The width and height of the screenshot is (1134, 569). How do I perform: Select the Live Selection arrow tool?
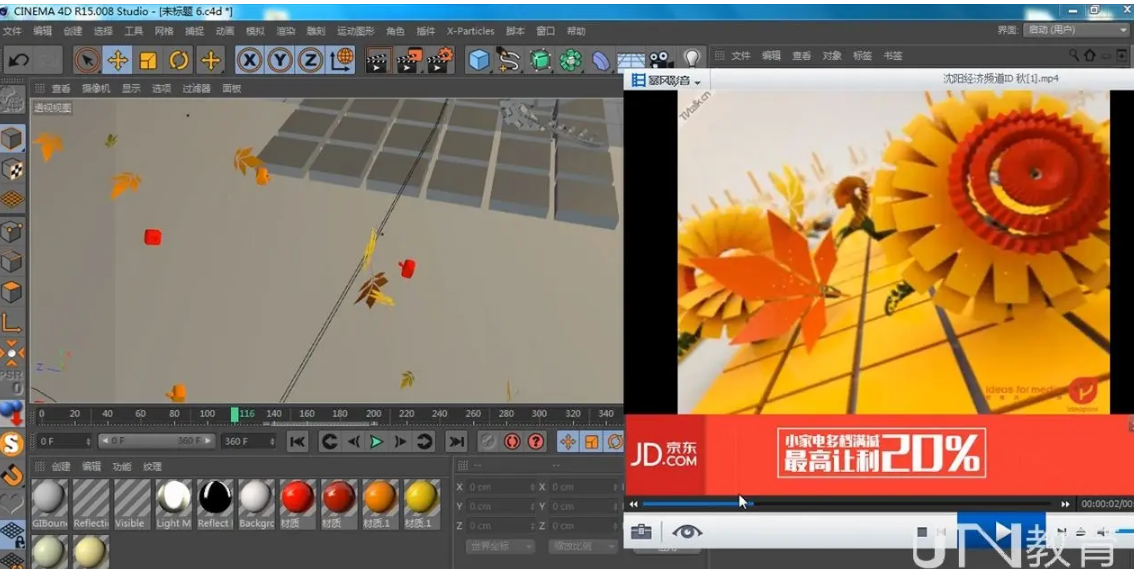coord(88,60)
